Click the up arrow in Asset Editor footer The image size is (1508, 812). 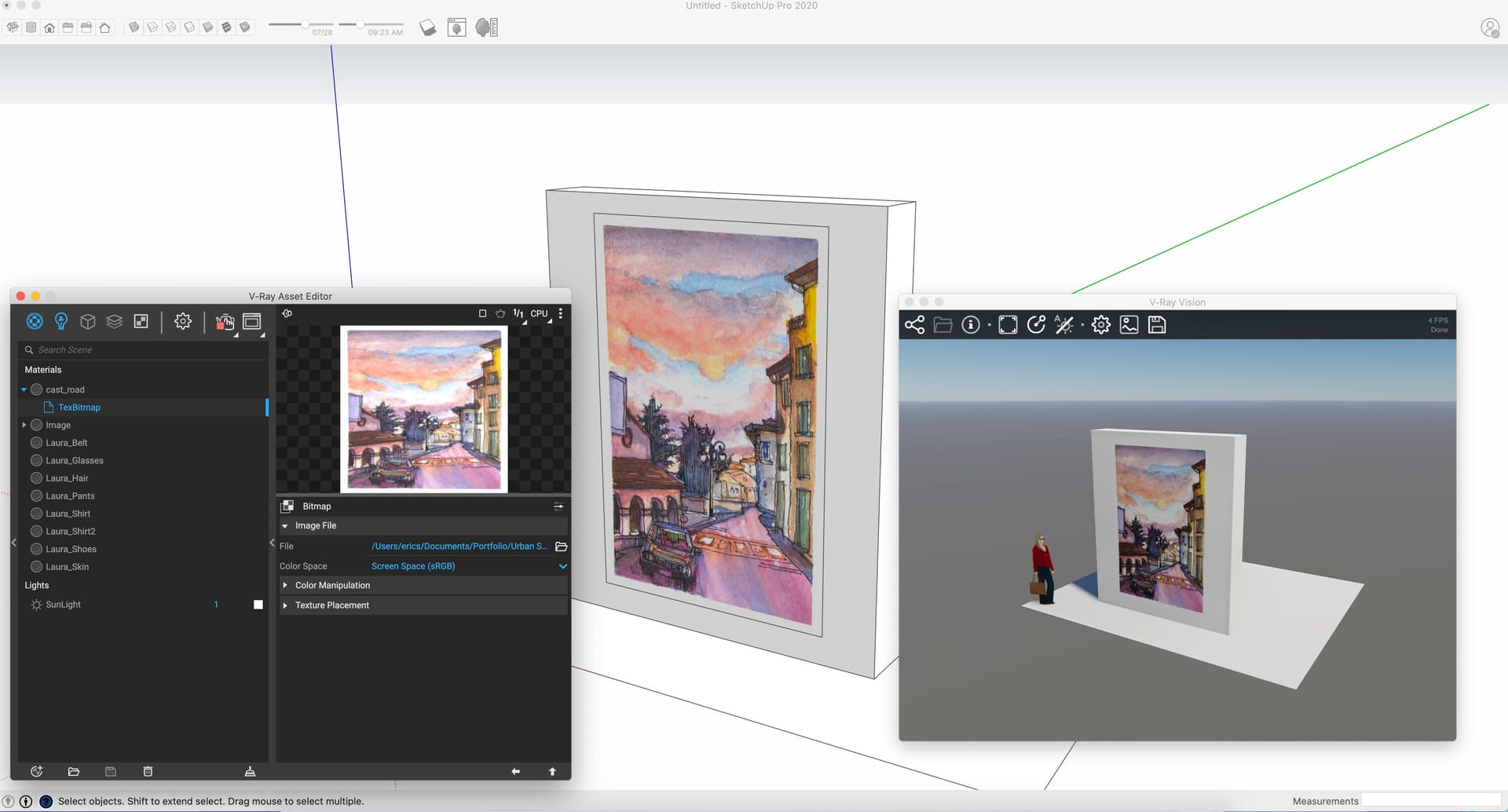pos(552,772)
